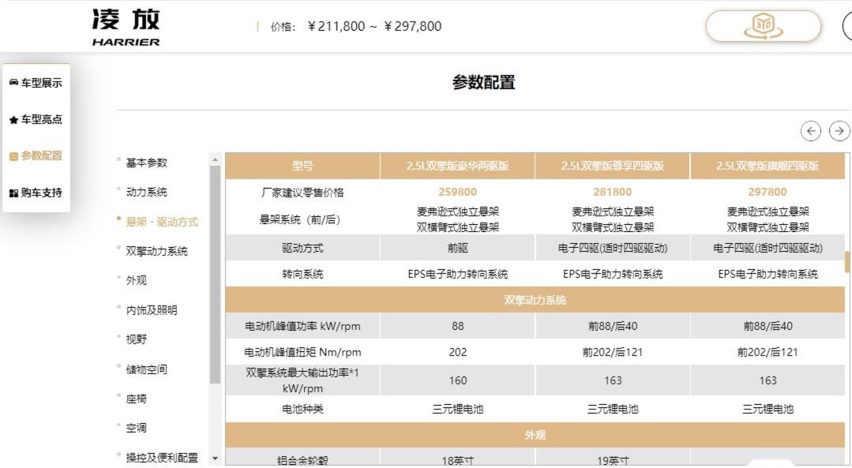The image size is (852, 468).
Task: Click the 型号 header cell
Action: (303, 166)
